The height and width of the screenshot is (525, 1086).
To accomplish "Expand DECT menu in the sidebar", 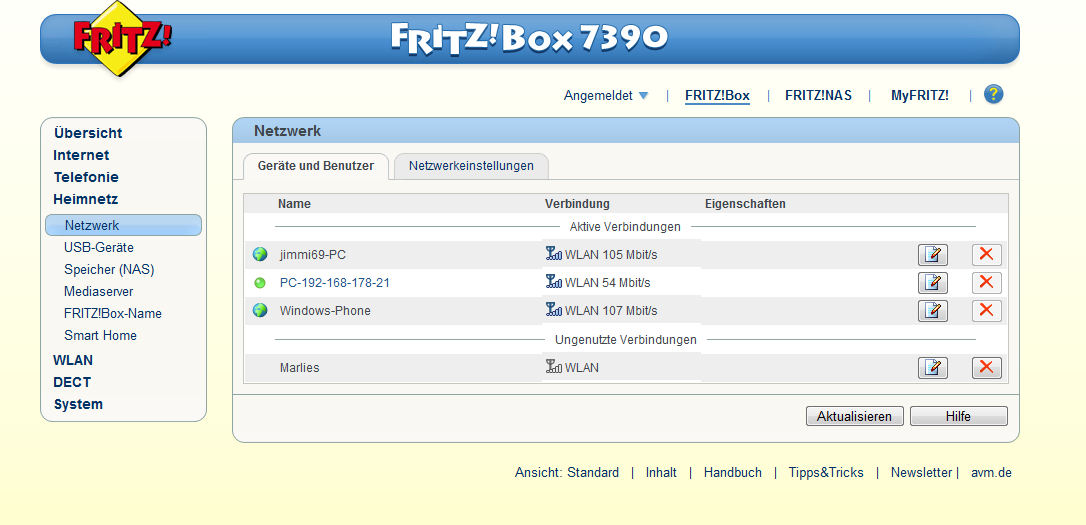I will (72, 382).
